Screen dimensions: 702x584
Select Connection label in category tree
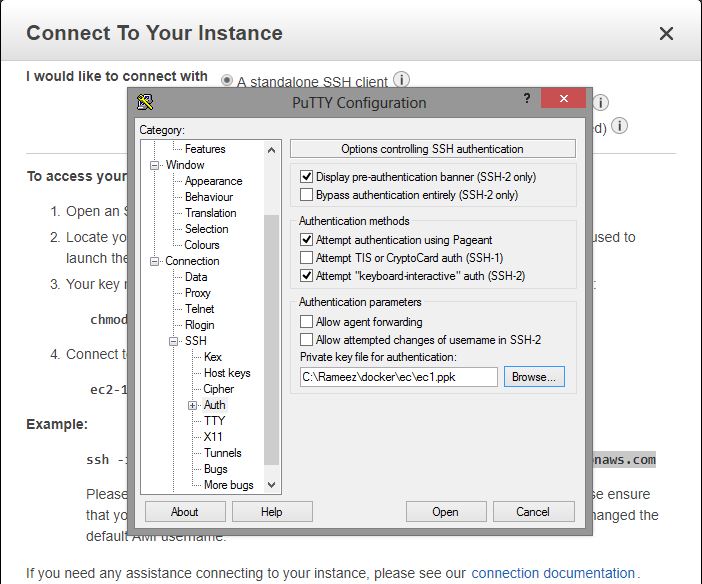(192, 261)
